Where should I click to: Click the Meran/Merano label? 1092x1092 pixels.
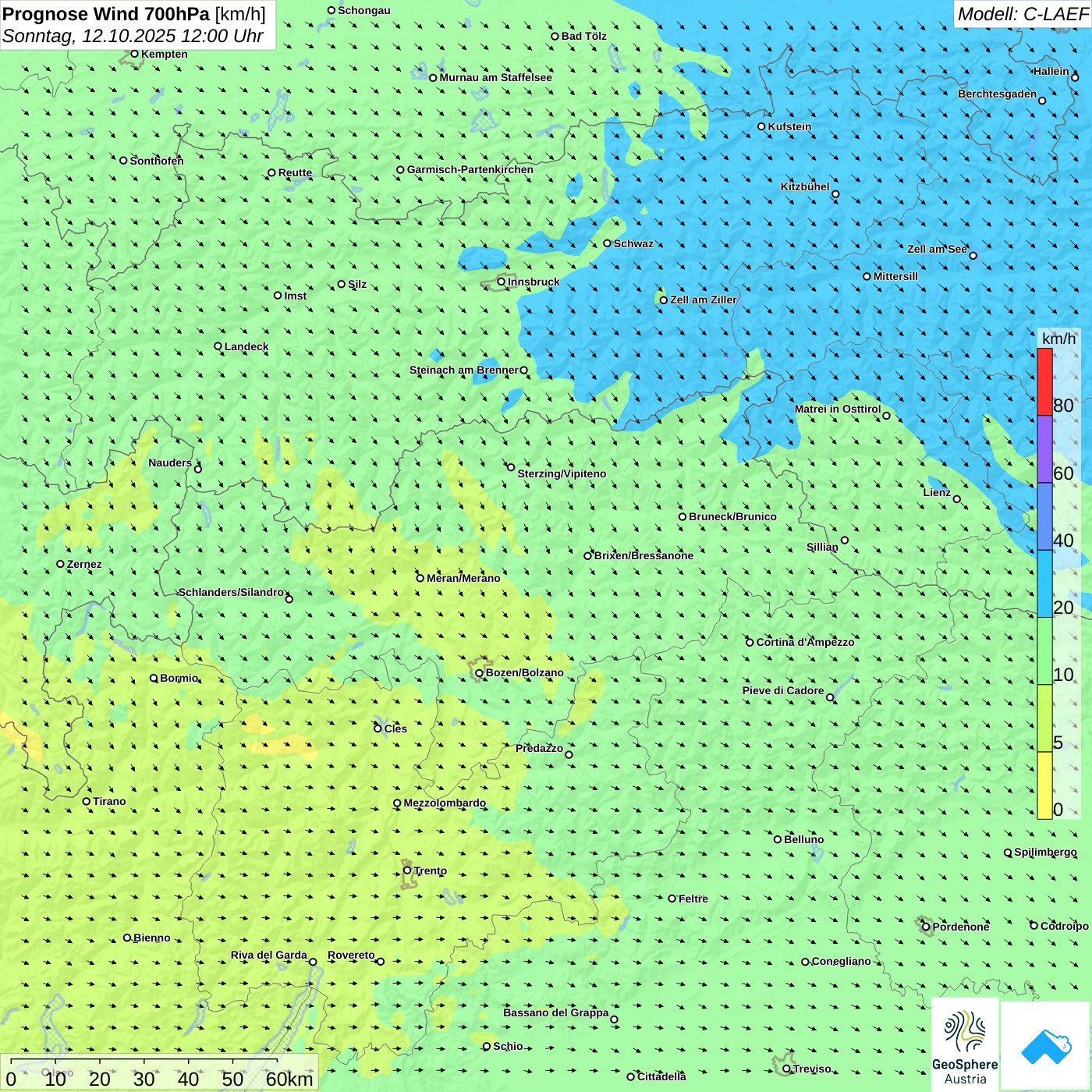coord(463,578)
